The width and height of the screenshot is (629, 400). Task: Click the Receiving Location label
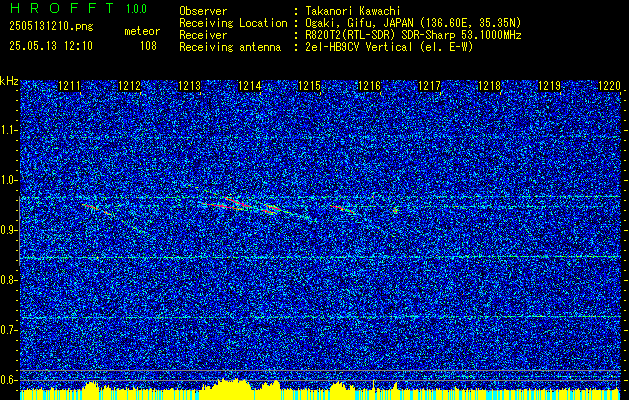coord(233,23)
